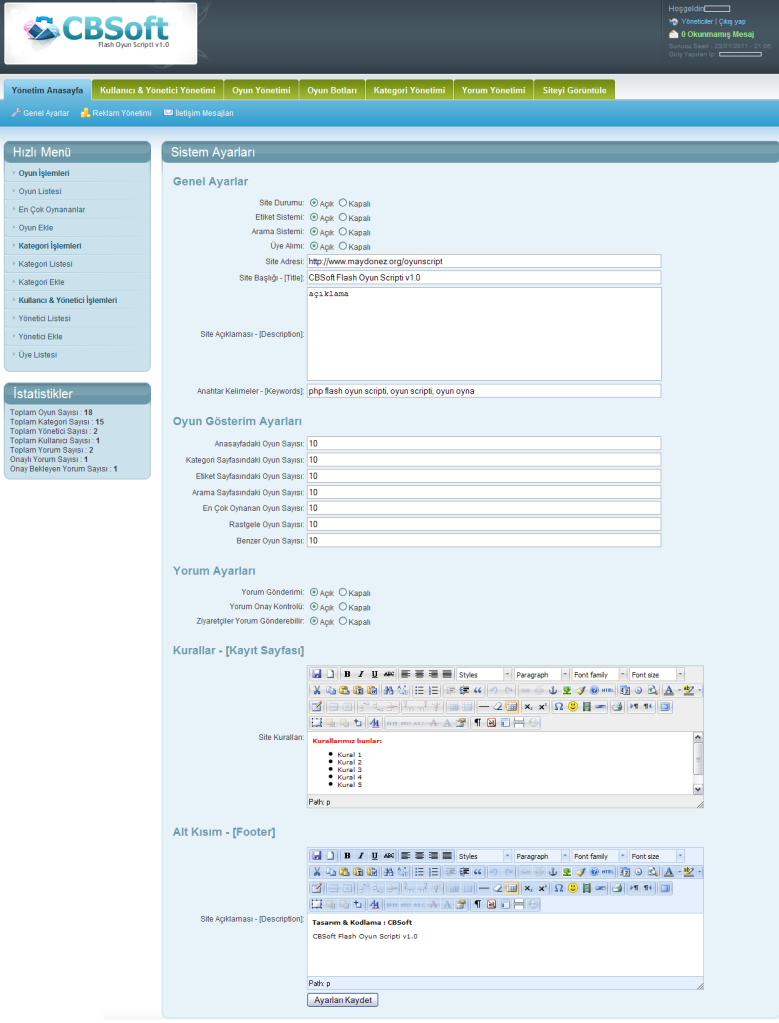Open HTML source in Site Kuralları editor

click(x=607, y=690)
